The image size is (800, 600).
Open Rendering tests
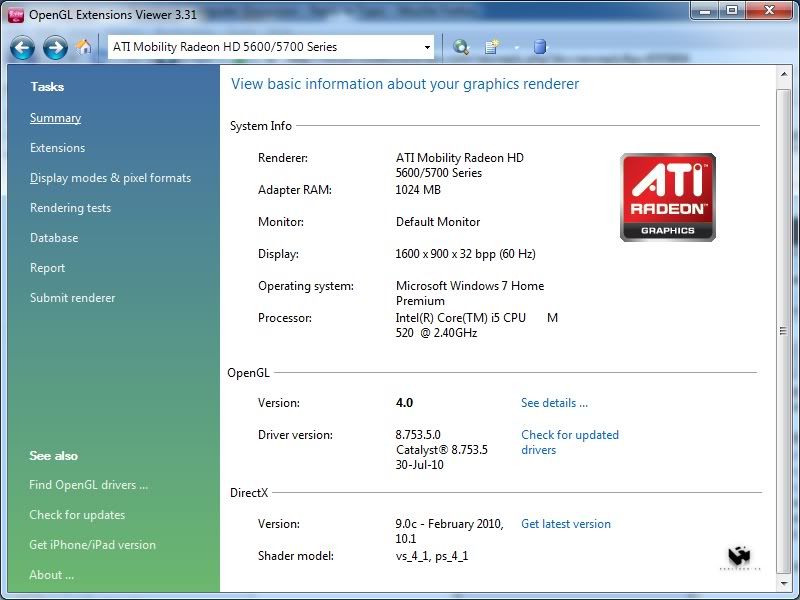[x=70, y=208]
